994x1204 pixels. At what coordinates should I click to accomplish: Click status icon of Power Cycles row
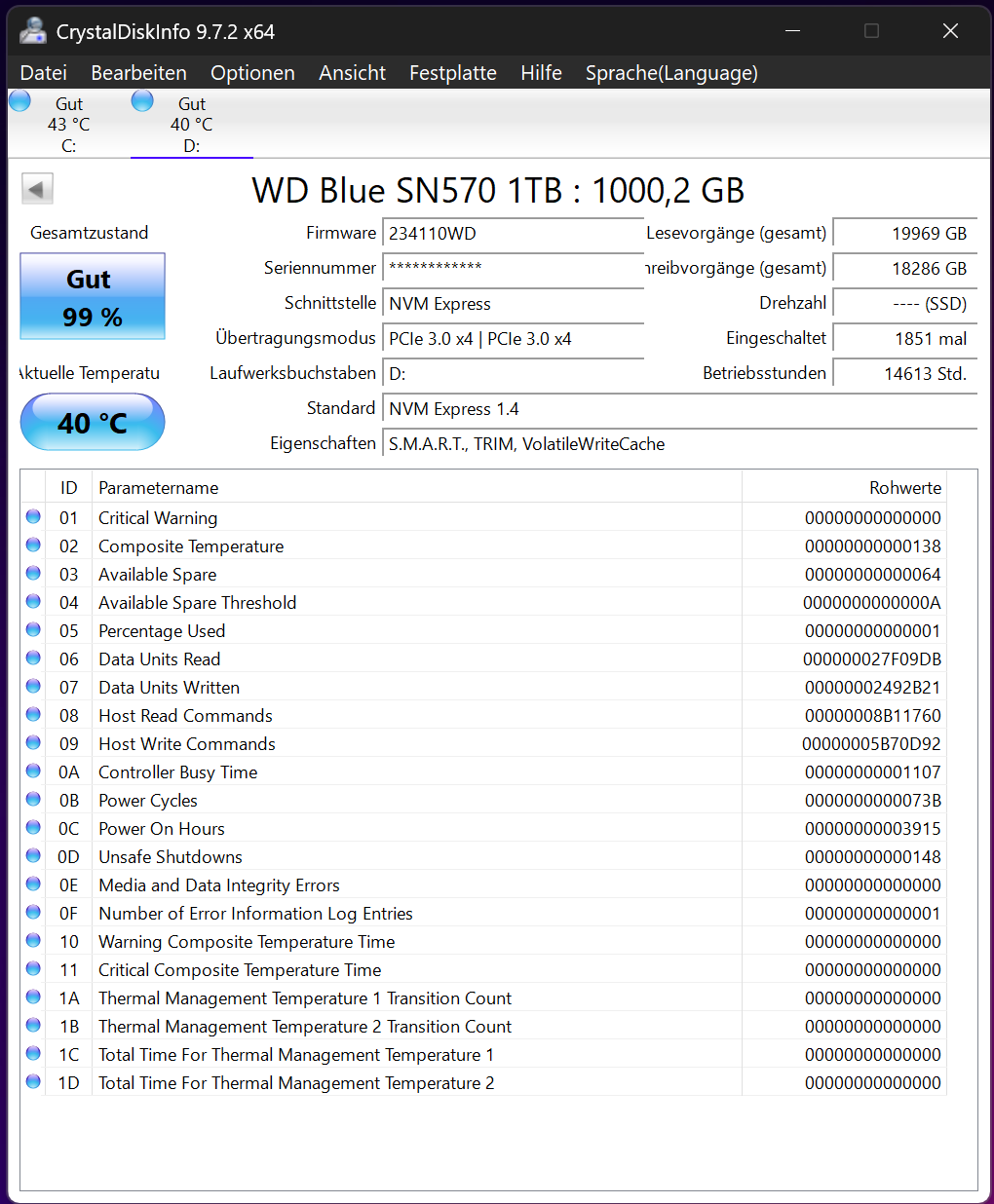click(33, 799)
